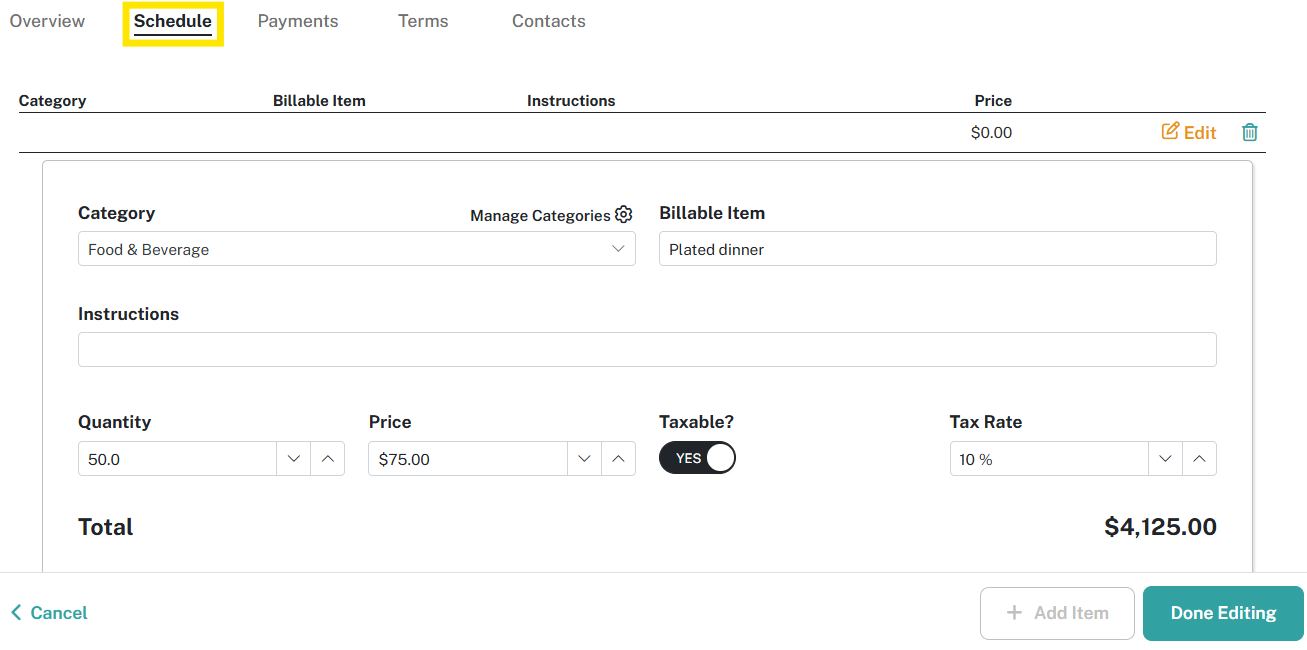Decrease Tax Rate with the down arrow
Screen dimensions: 1307x650
coord(1166,459)
